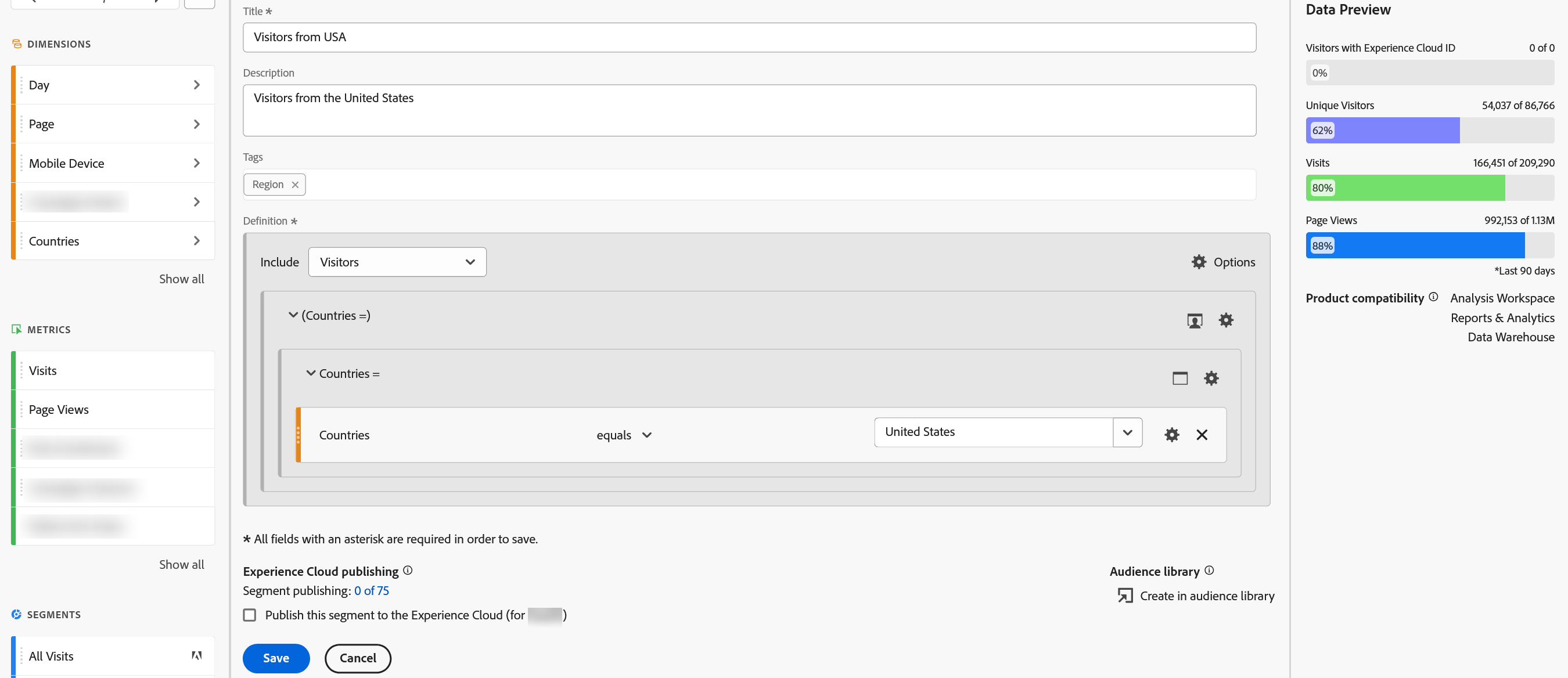Save the segment
This screenshot has height=678, width=1568.
[276, 658]
